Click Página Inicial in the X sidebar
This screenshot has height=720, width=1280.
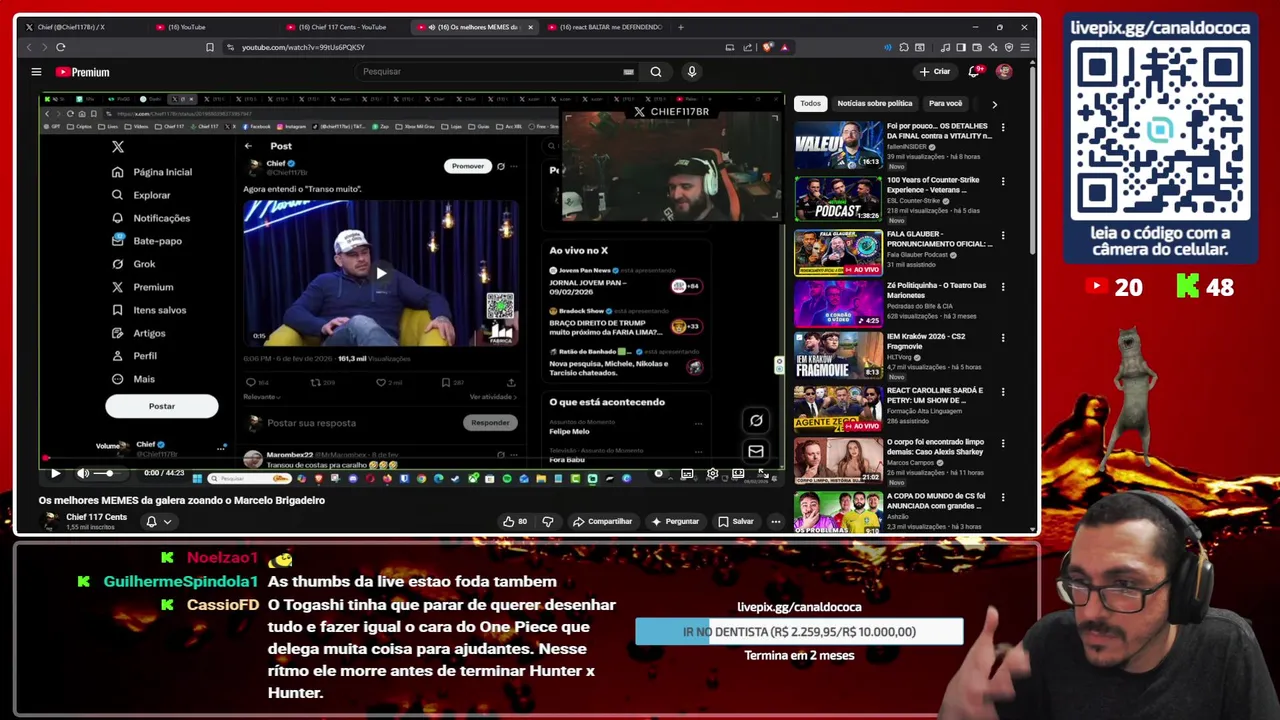coord(162,172)
